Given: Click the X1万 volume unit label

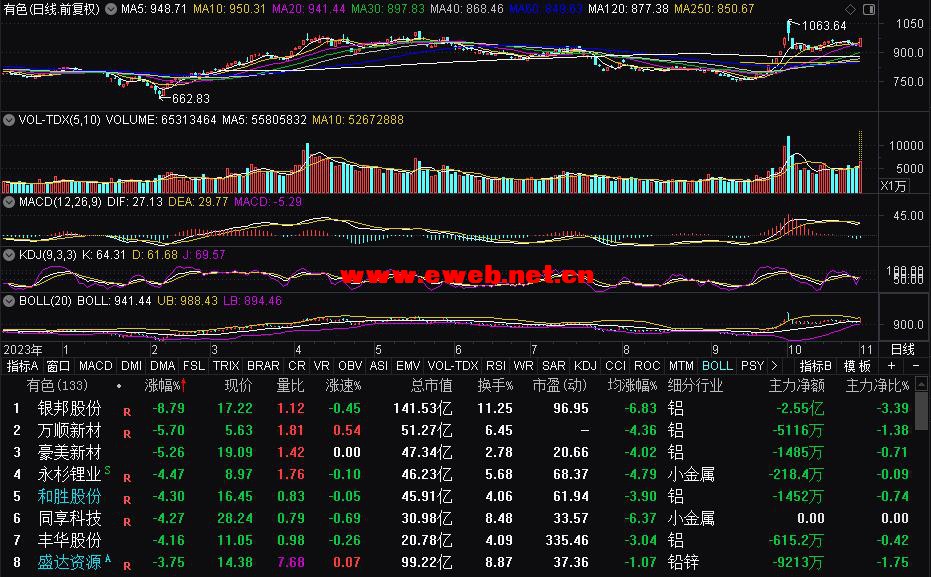Looking at the screenshot, I should tap(894, 186).
